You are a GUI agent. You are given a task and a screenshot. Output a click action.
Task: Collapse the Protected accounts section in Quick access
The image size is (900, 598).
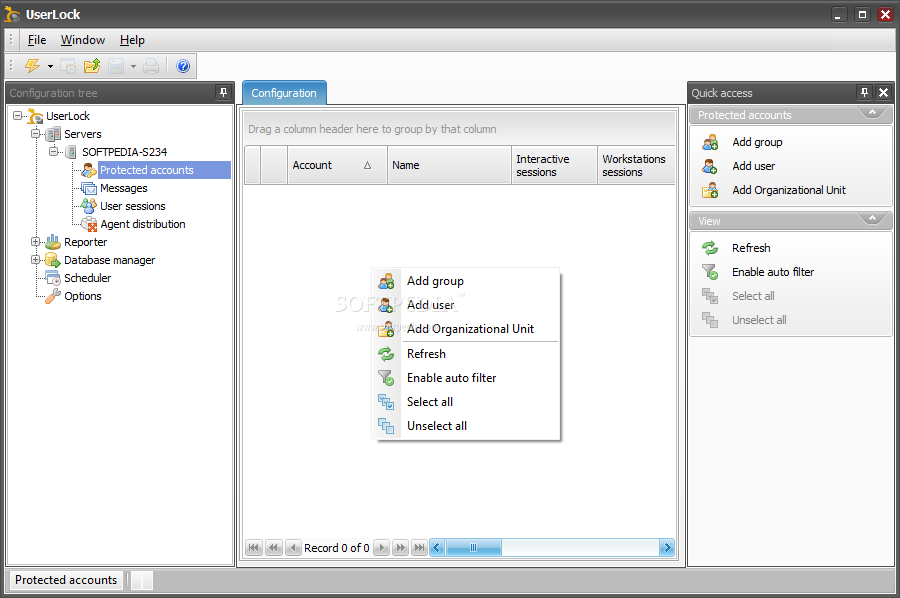tap(872, 112)
